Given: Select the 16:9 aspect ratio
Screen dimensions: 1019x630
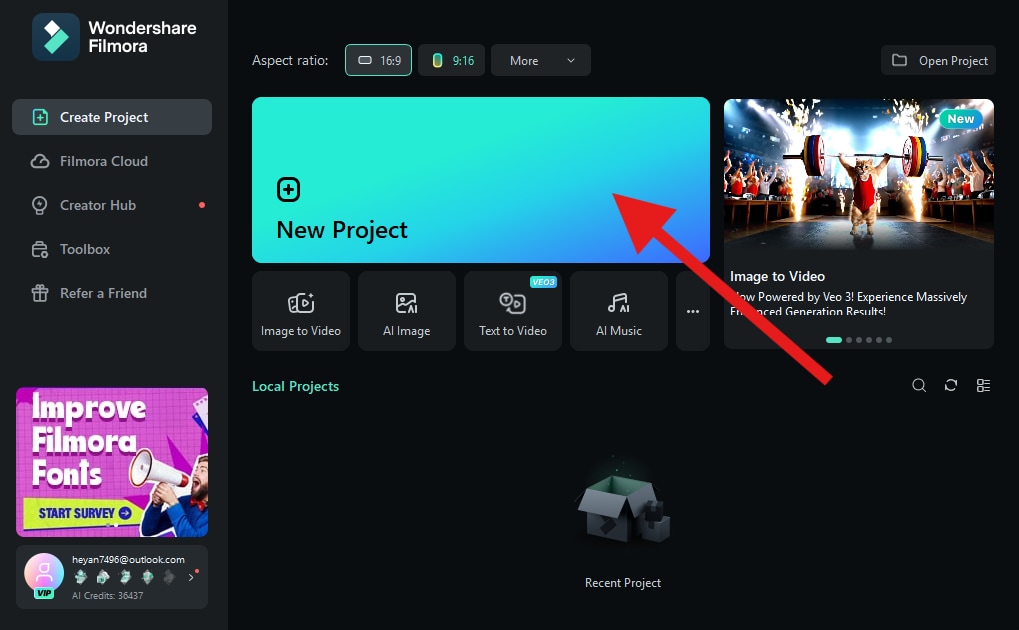Looking at the screenshot, I should point(378,60).
